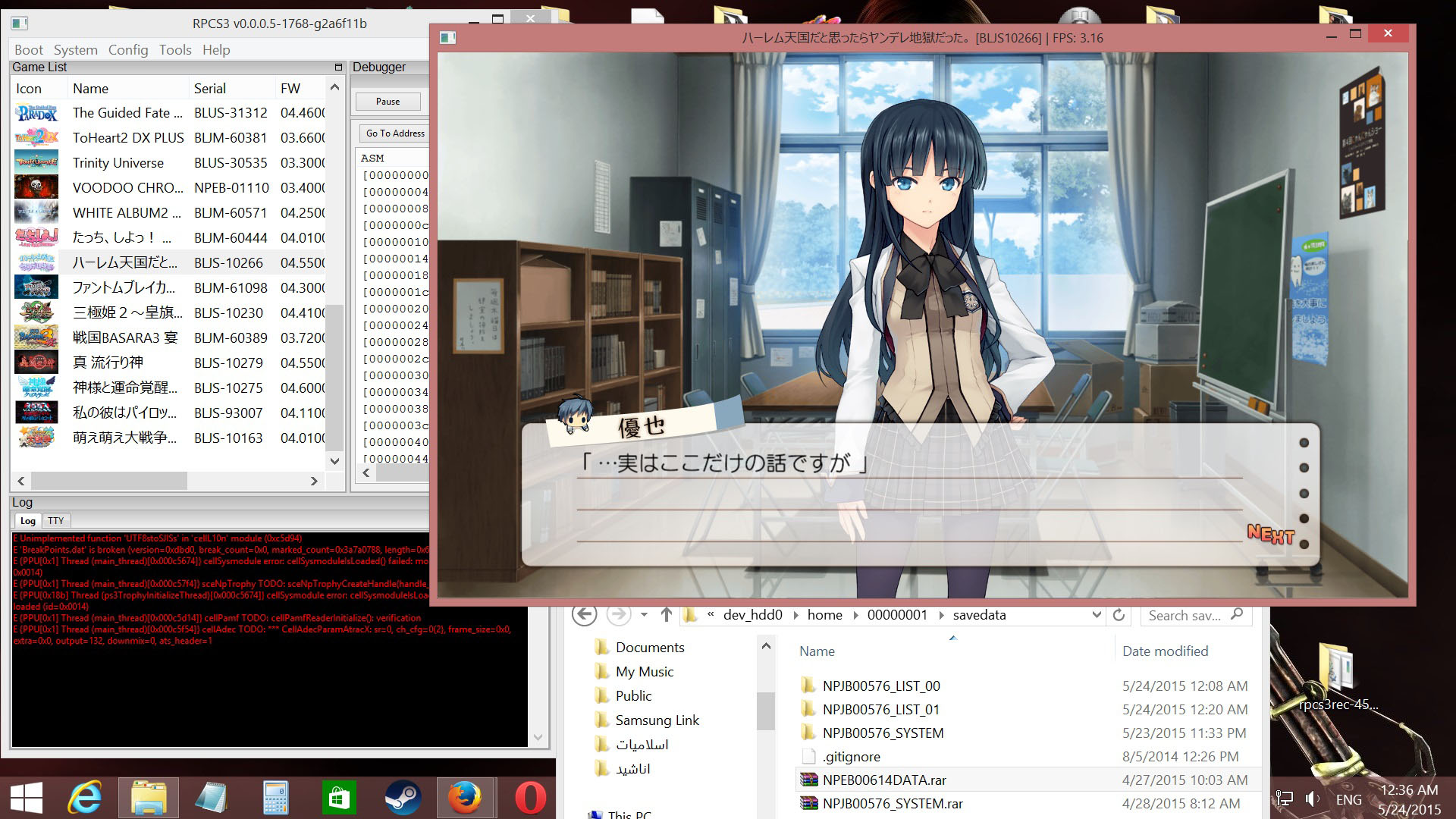Viewport: 1456px width, 819px height.
Task: Launch Firefox from the taskbar
Action: click(x=465, y=798)
